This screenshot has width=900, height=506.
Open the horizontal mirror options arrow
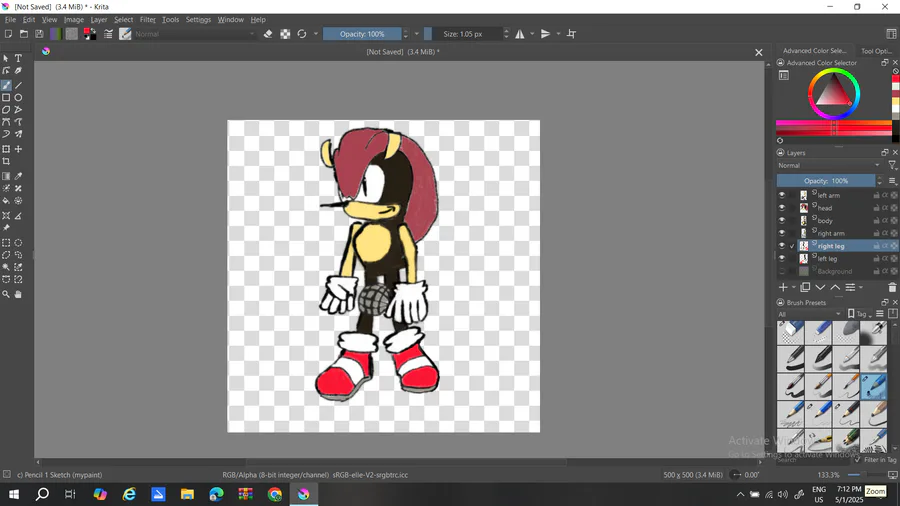tap(532, 34)
